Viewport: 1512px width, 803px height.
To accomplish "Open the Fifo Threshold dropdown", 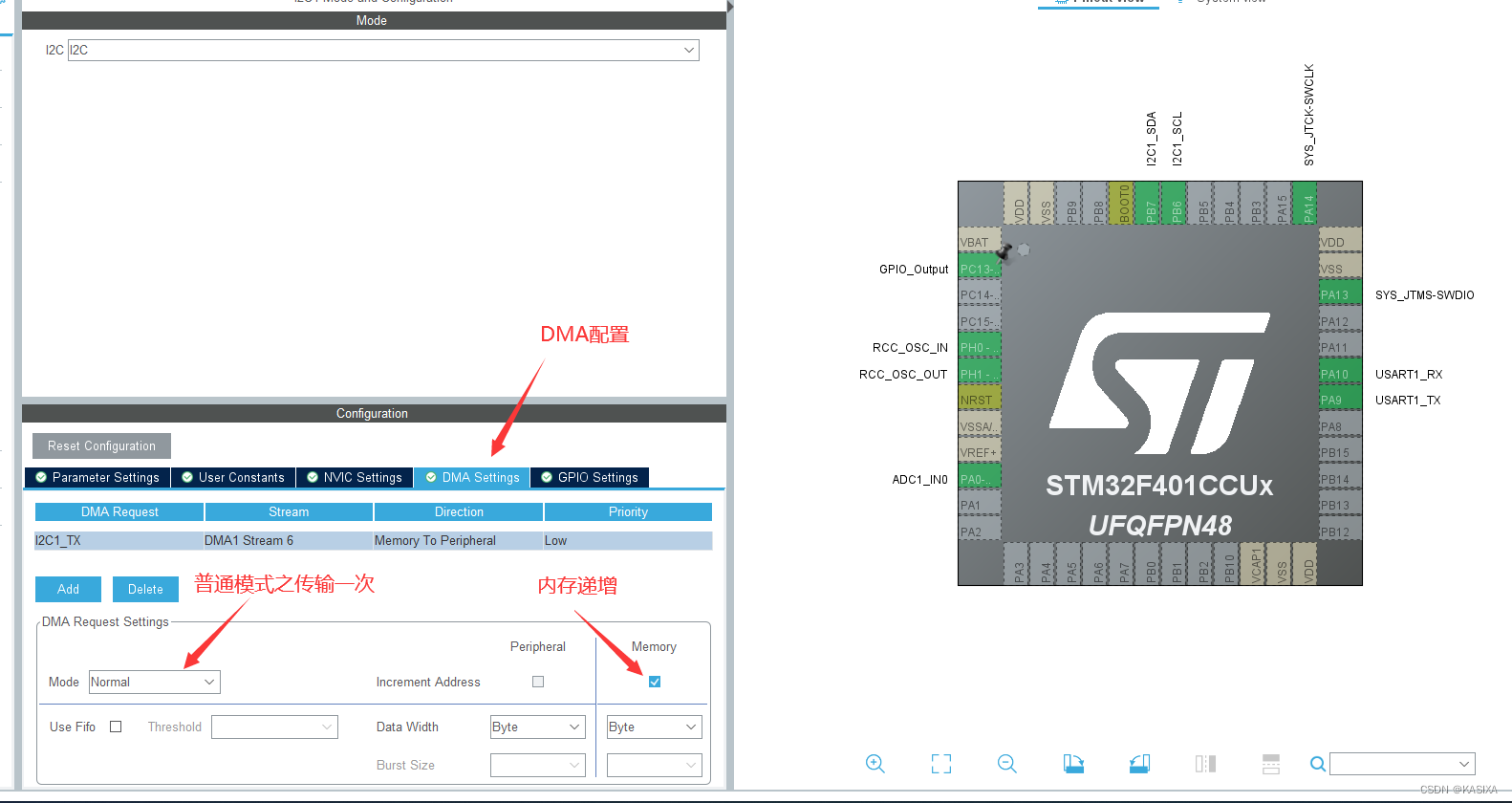I will 274,727.
